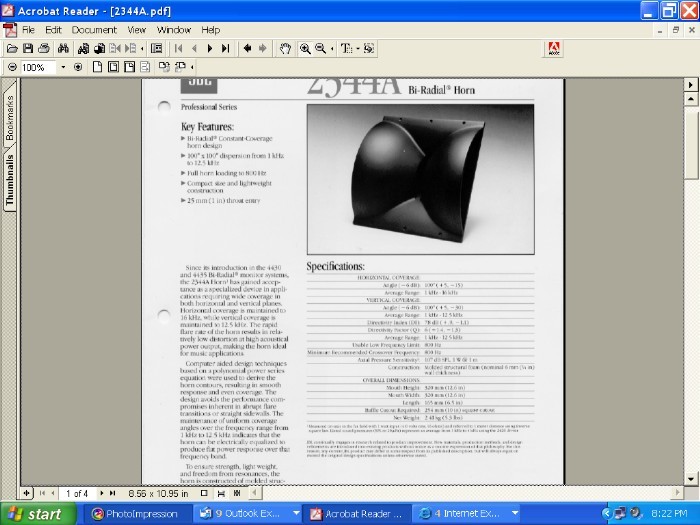Open Find with the binoculars icon

pos(63,49)
